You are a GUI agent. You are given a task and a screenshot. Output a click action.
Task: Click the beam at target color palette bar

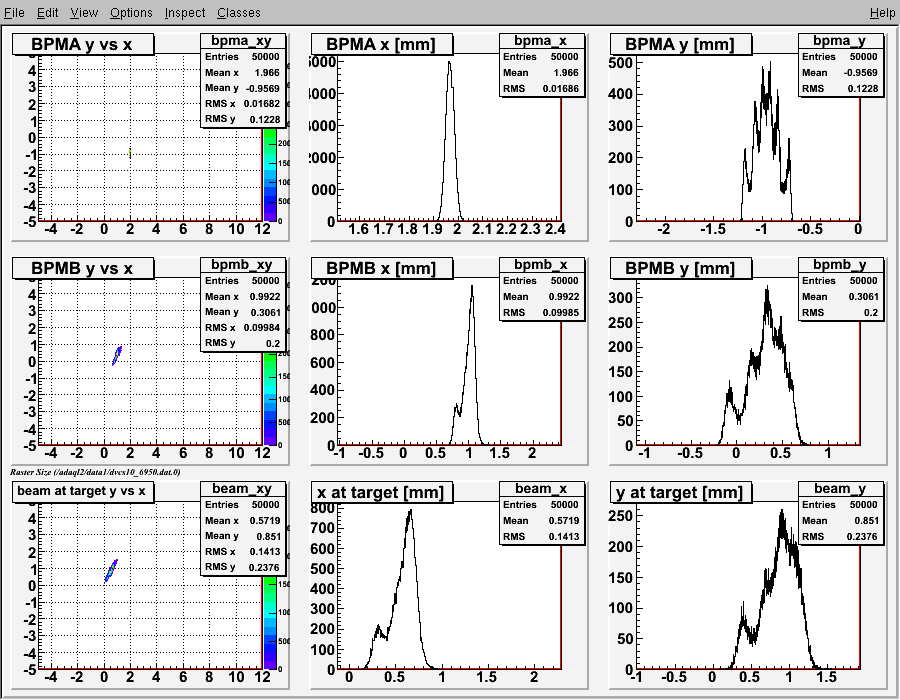270,623
